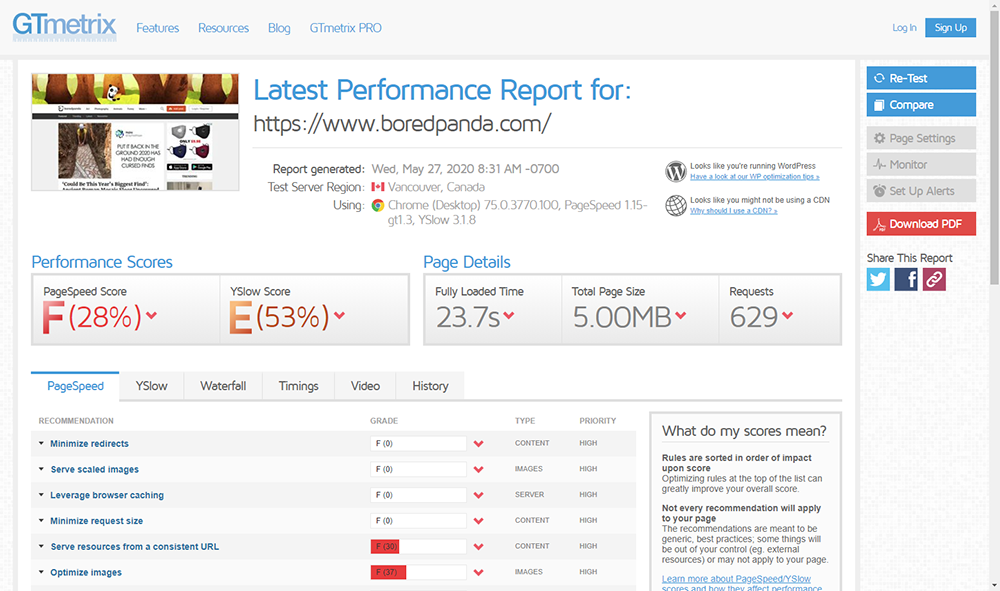1000x591 pixels.
Task: Click grade bar for Minimize redirects
Action: point(418,444)
